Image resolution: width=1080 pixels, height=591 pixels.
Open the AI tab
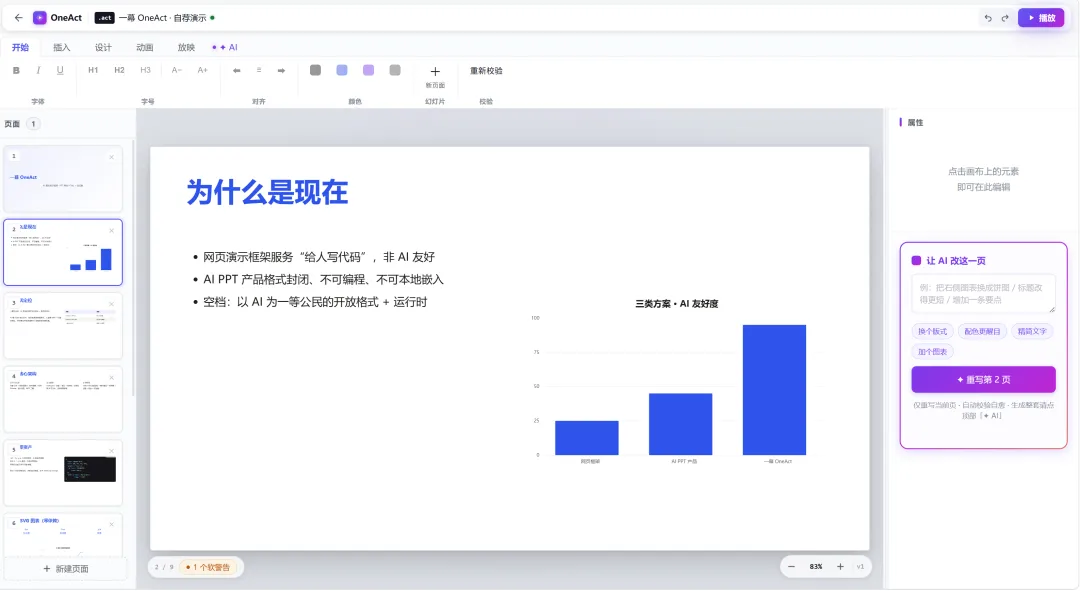tap(225, 48)
